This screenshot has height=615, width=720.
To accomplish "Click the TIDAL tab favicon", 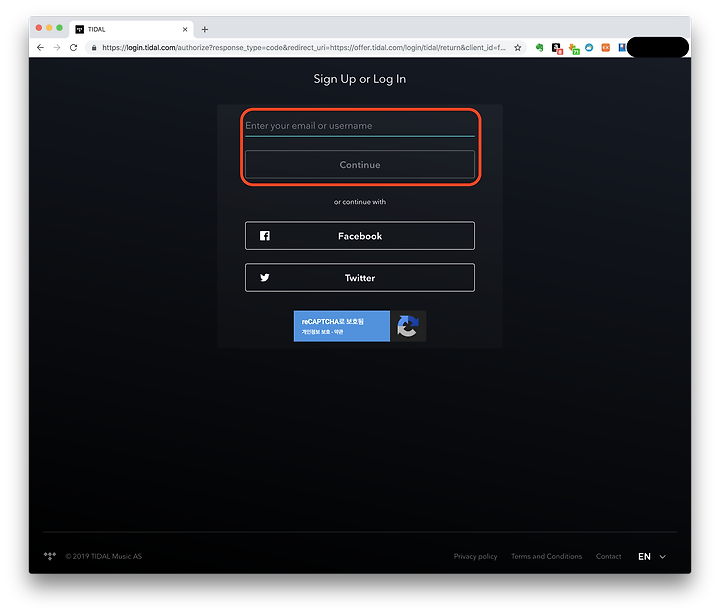I will 80,29.
